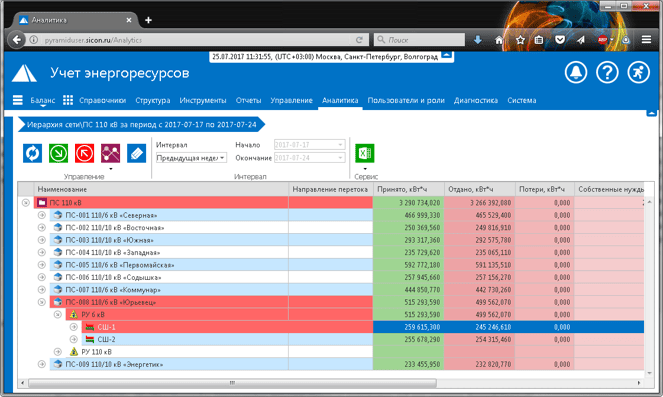The image size is (663, 397).
Task: Click the green circular arrow icon
Action: coord(58,153)
